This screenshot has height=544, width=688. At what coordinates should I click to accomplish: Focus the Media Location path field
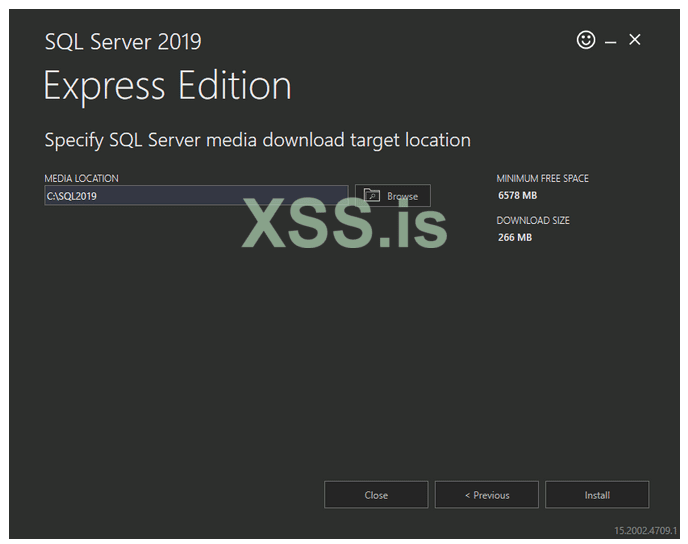click(196, 196)
